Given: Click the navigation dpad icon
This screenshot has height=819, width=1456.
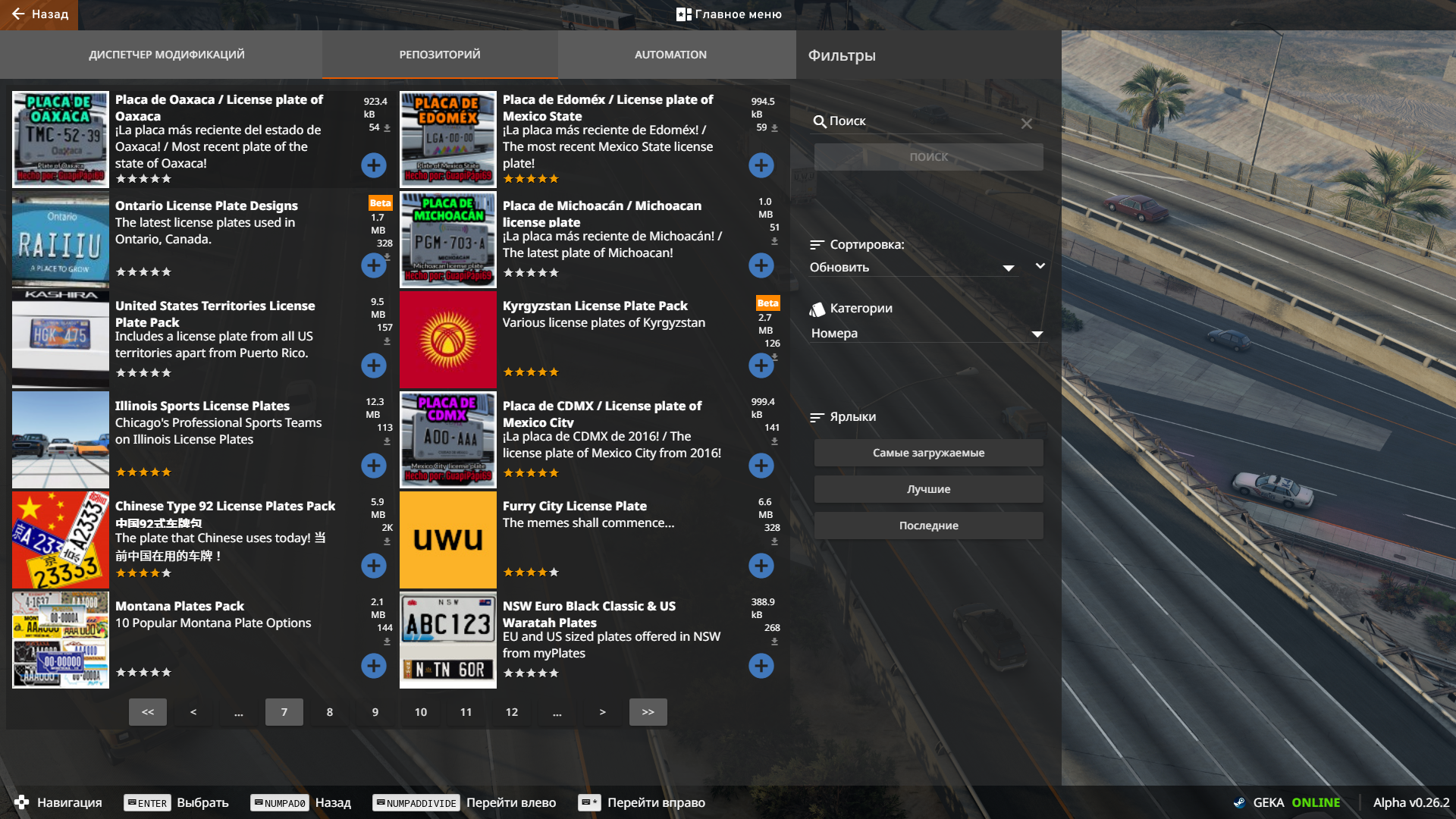Looking at the screenshot, I should point(21,802).
